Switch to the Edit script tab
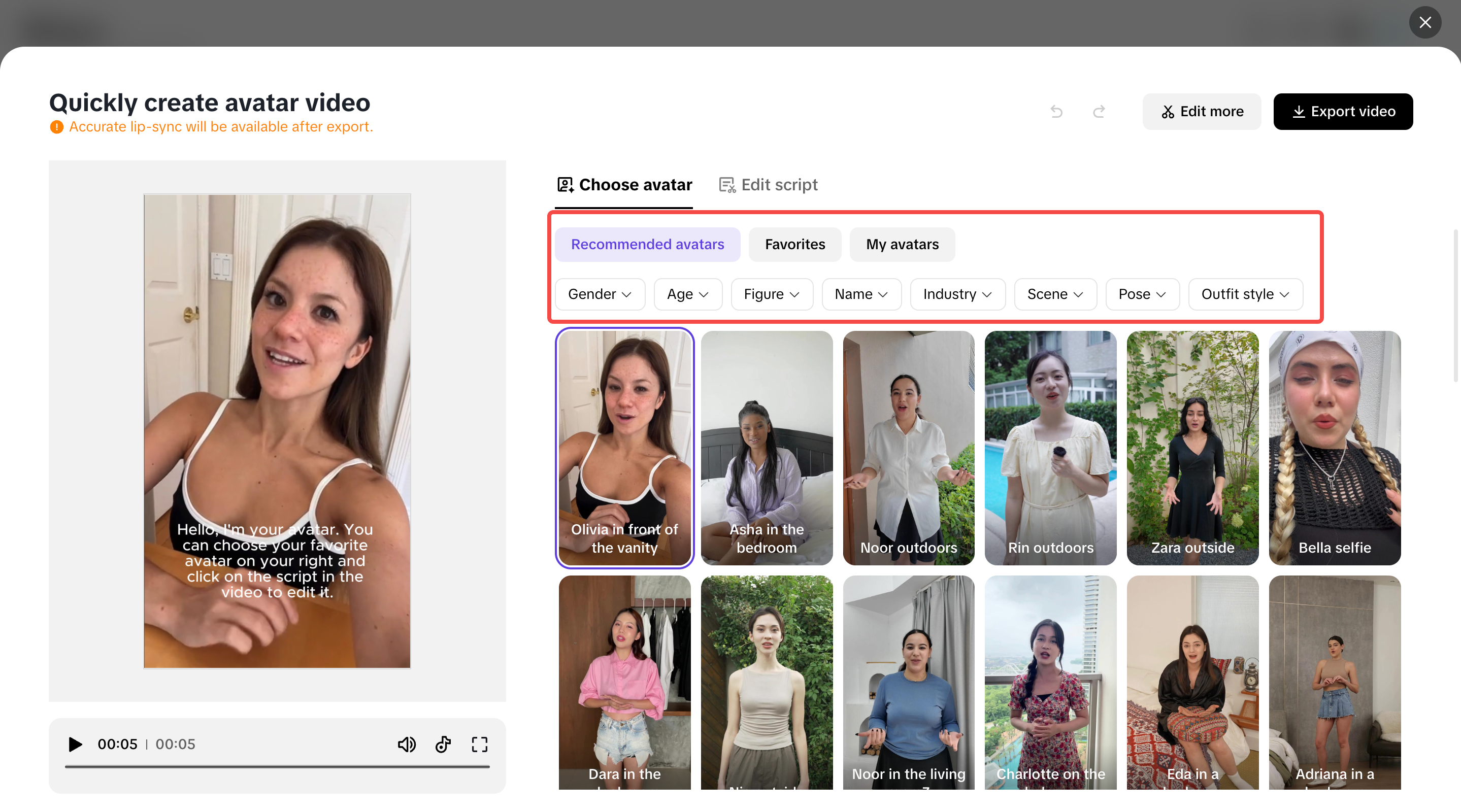Image resolution: width=1461 pixels, height=812 pixels. (768, 185)
